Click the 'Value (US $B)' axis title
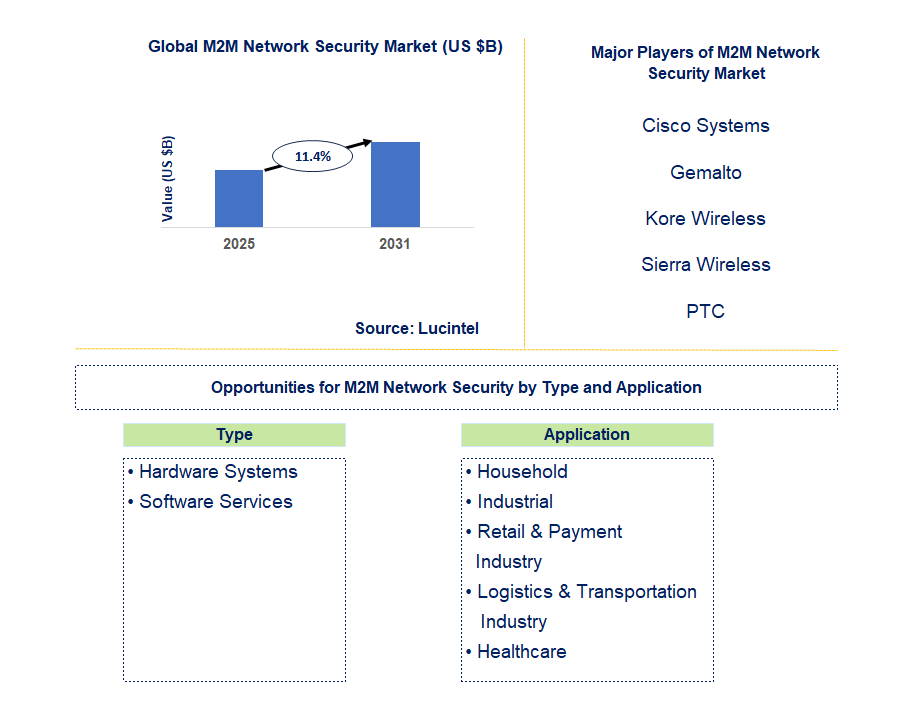The height and width of the screenshot is (722, 902). tap(167, 179)
